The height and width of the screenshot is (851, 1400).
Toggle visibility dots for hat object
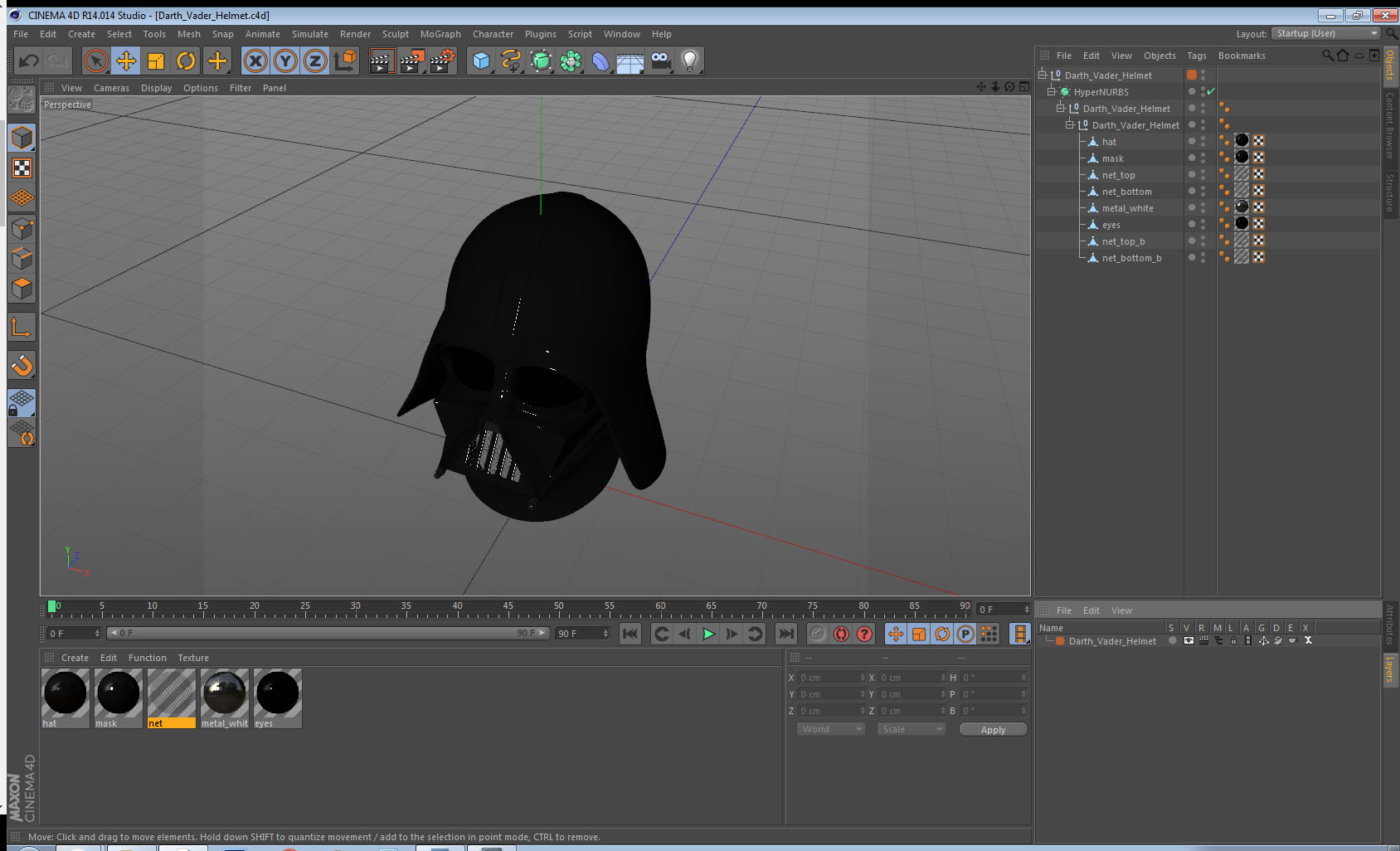pos(1203,142)
